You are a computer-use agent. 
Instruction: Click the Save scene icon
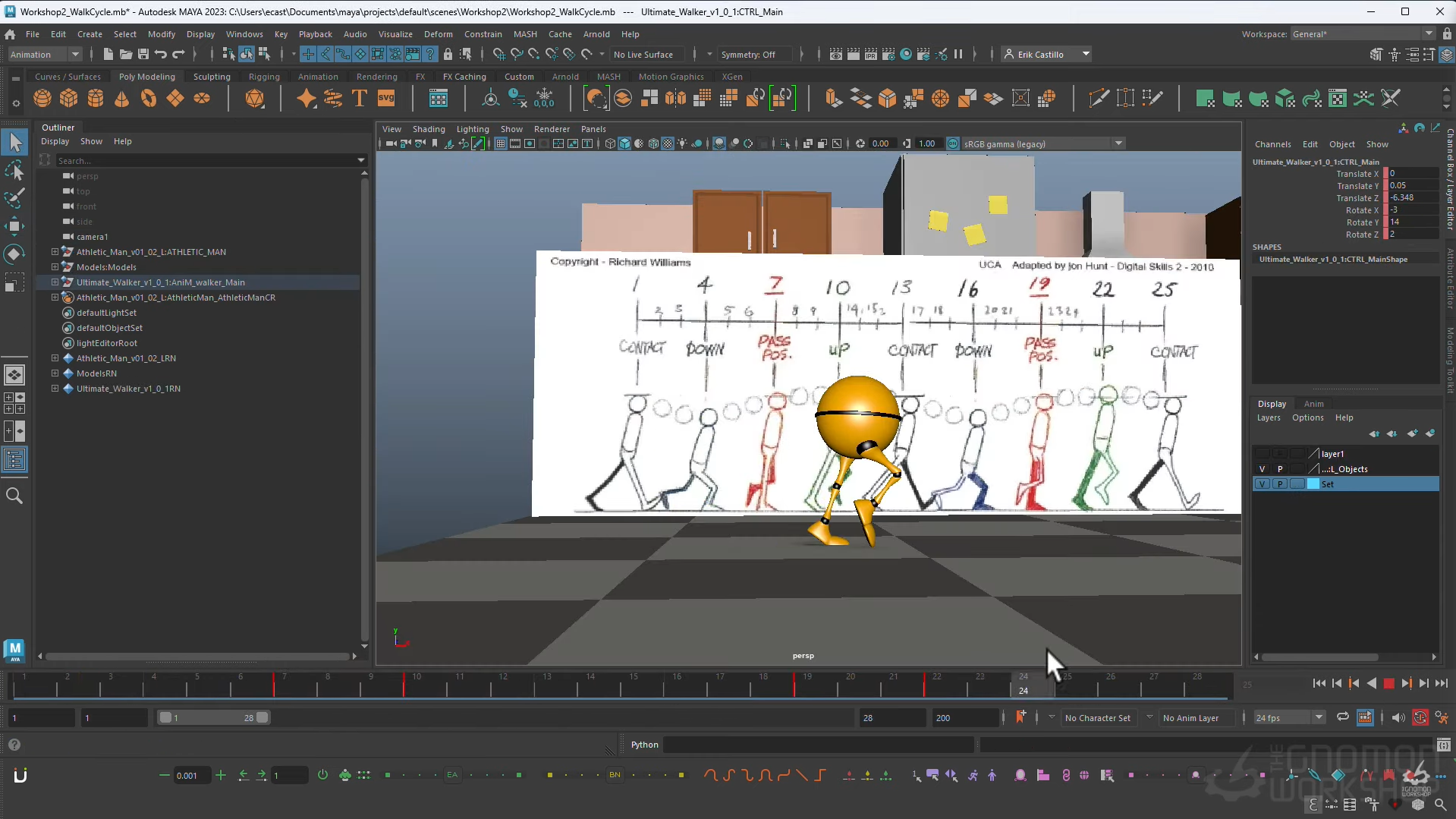(x=143, y=54)
